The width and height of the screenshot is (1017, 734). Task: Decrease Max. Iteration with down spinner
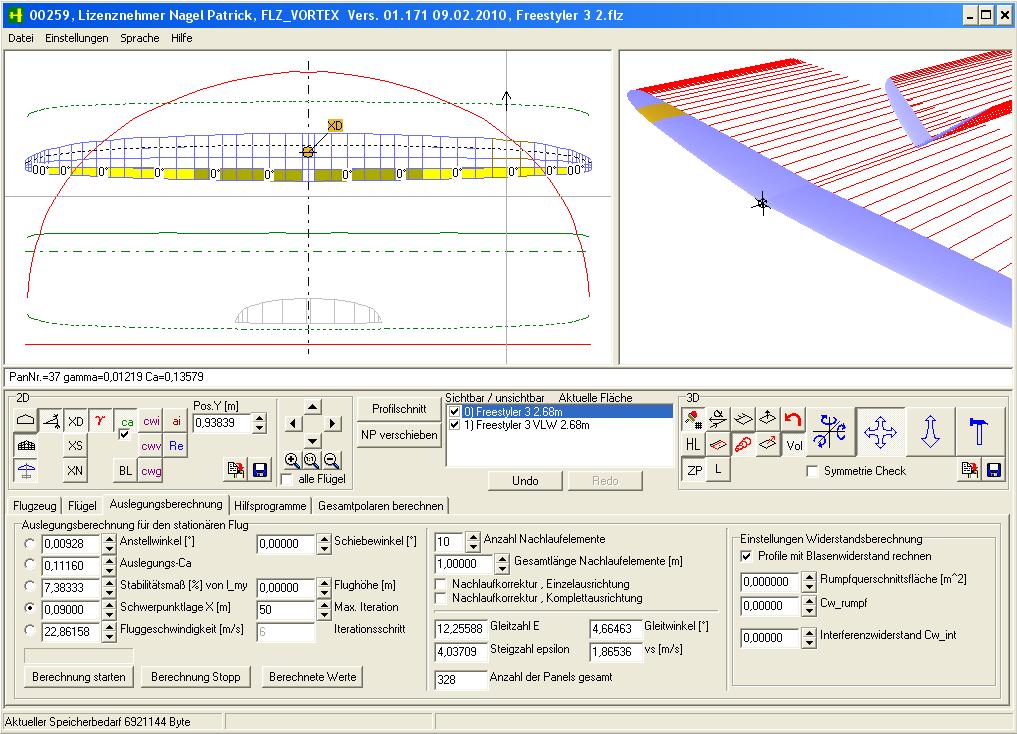[324, 613]
